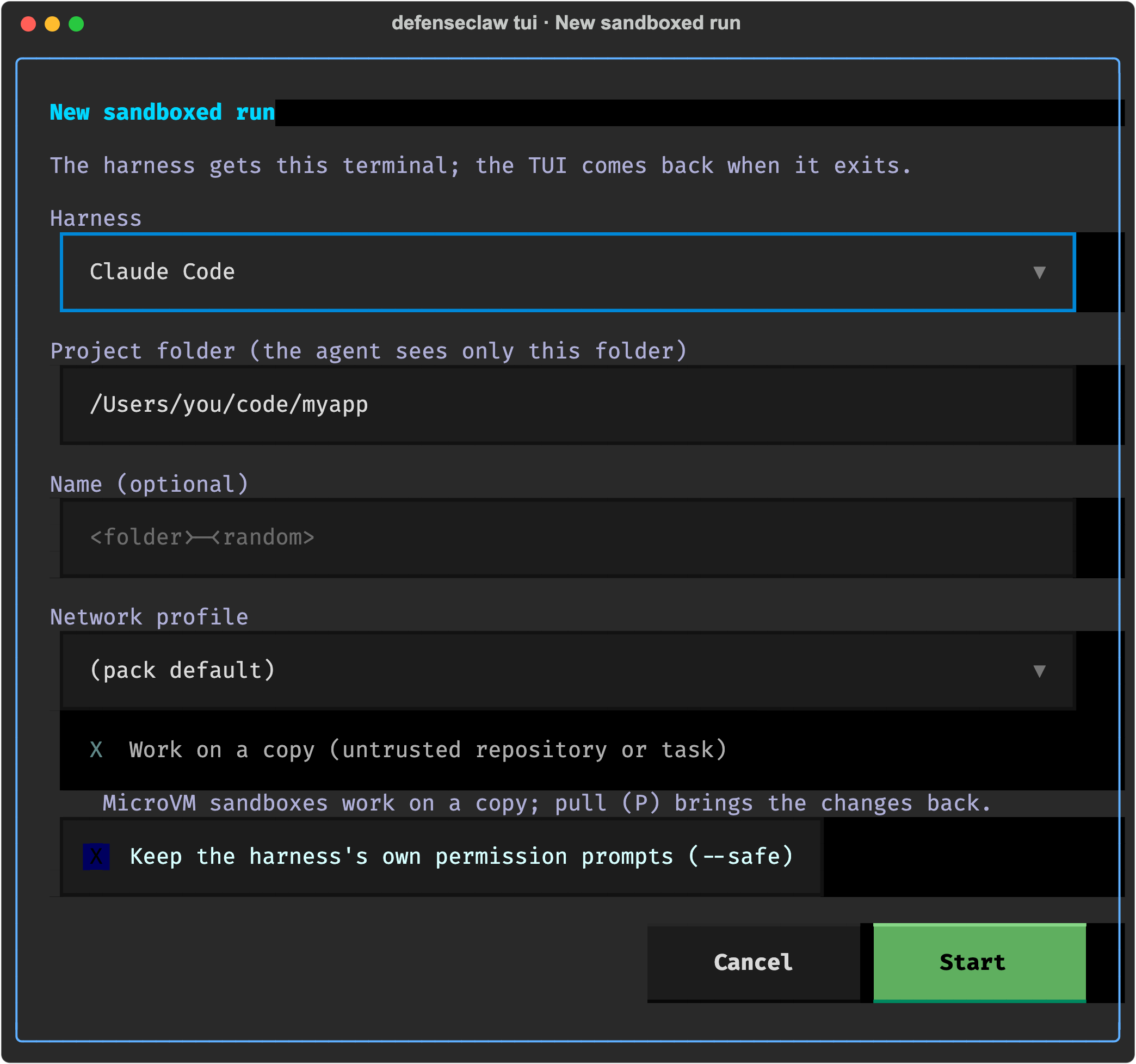Focus the Project folder path input
Screen dimensions: 1136x1064
[567, 405]
